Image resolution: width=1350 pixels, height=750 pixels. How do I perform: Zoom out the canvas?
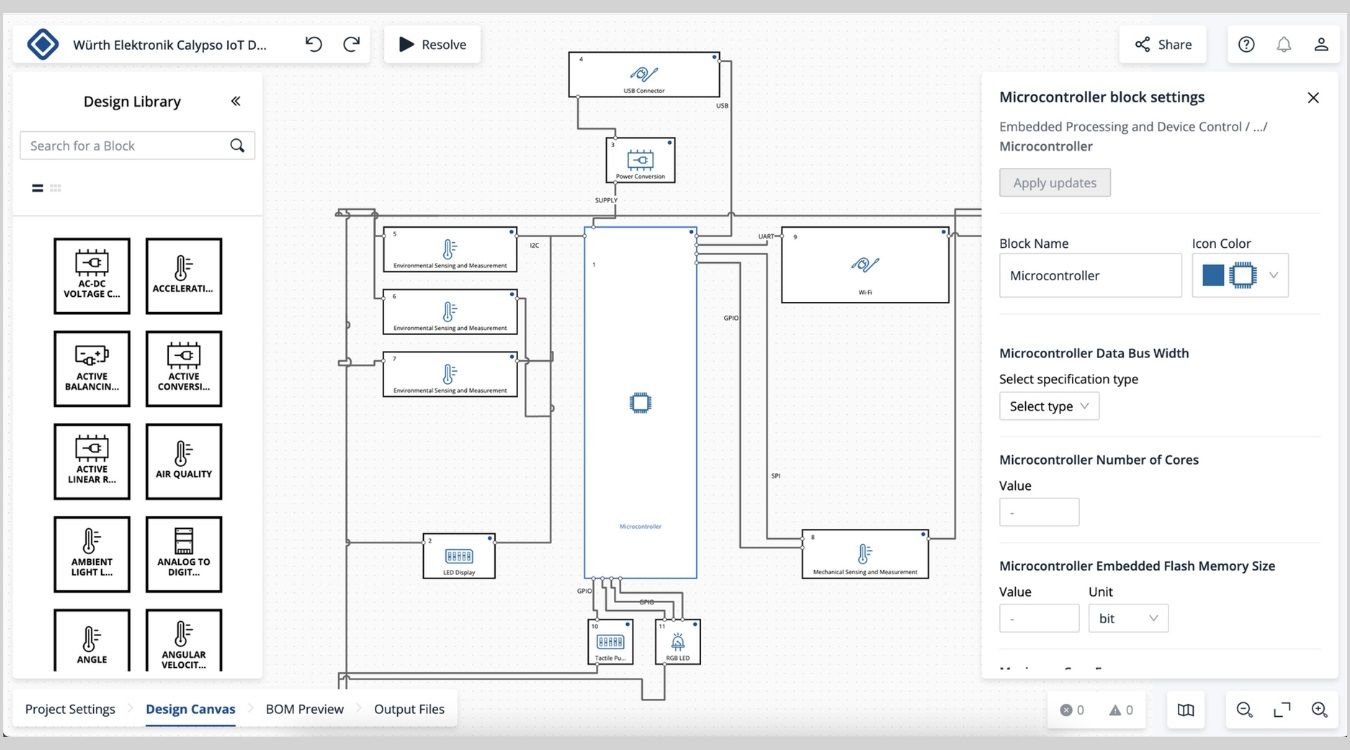[1244, 710]
